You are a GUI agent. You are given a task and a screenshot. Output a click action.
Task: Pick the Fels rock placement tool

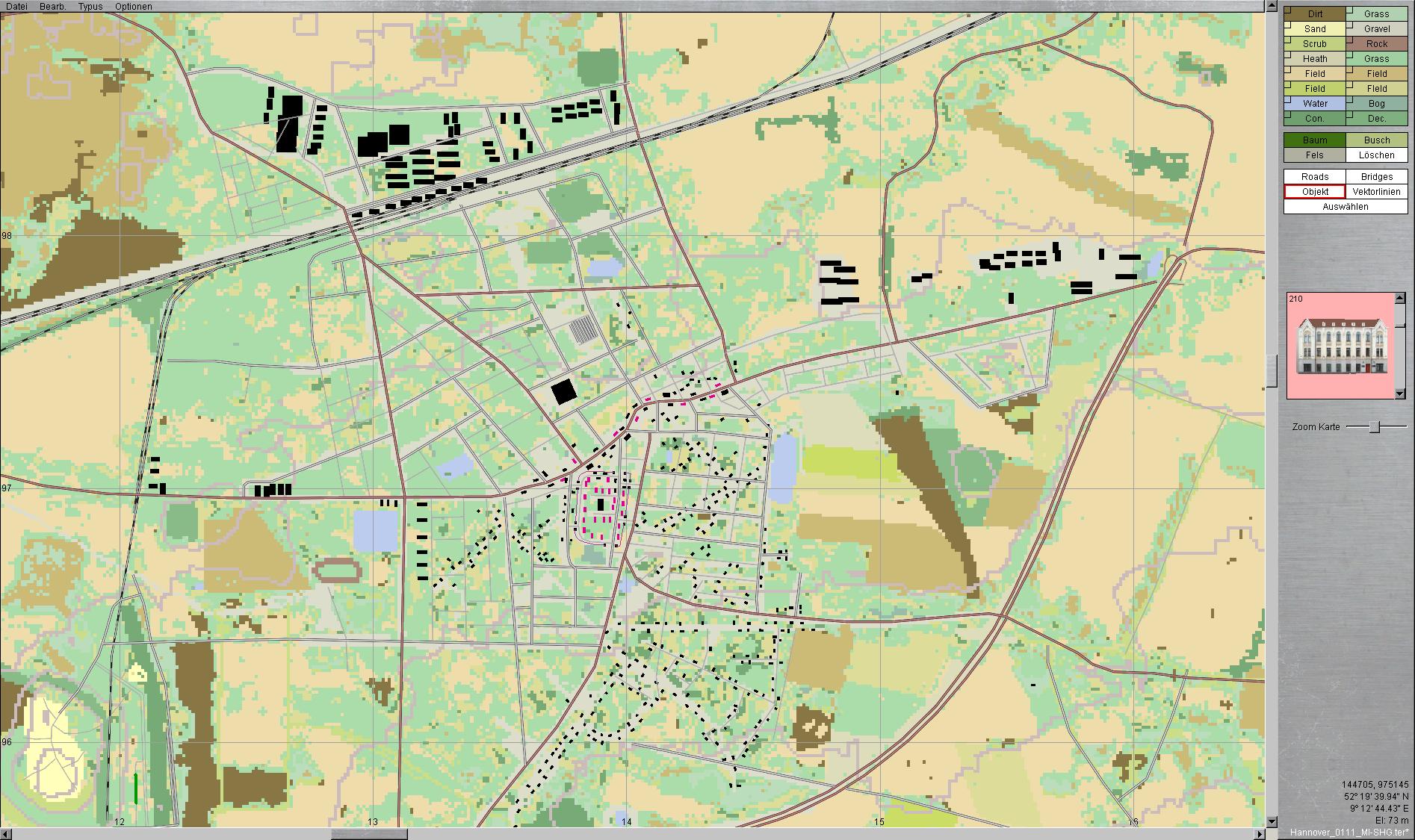pos(1314,155)
